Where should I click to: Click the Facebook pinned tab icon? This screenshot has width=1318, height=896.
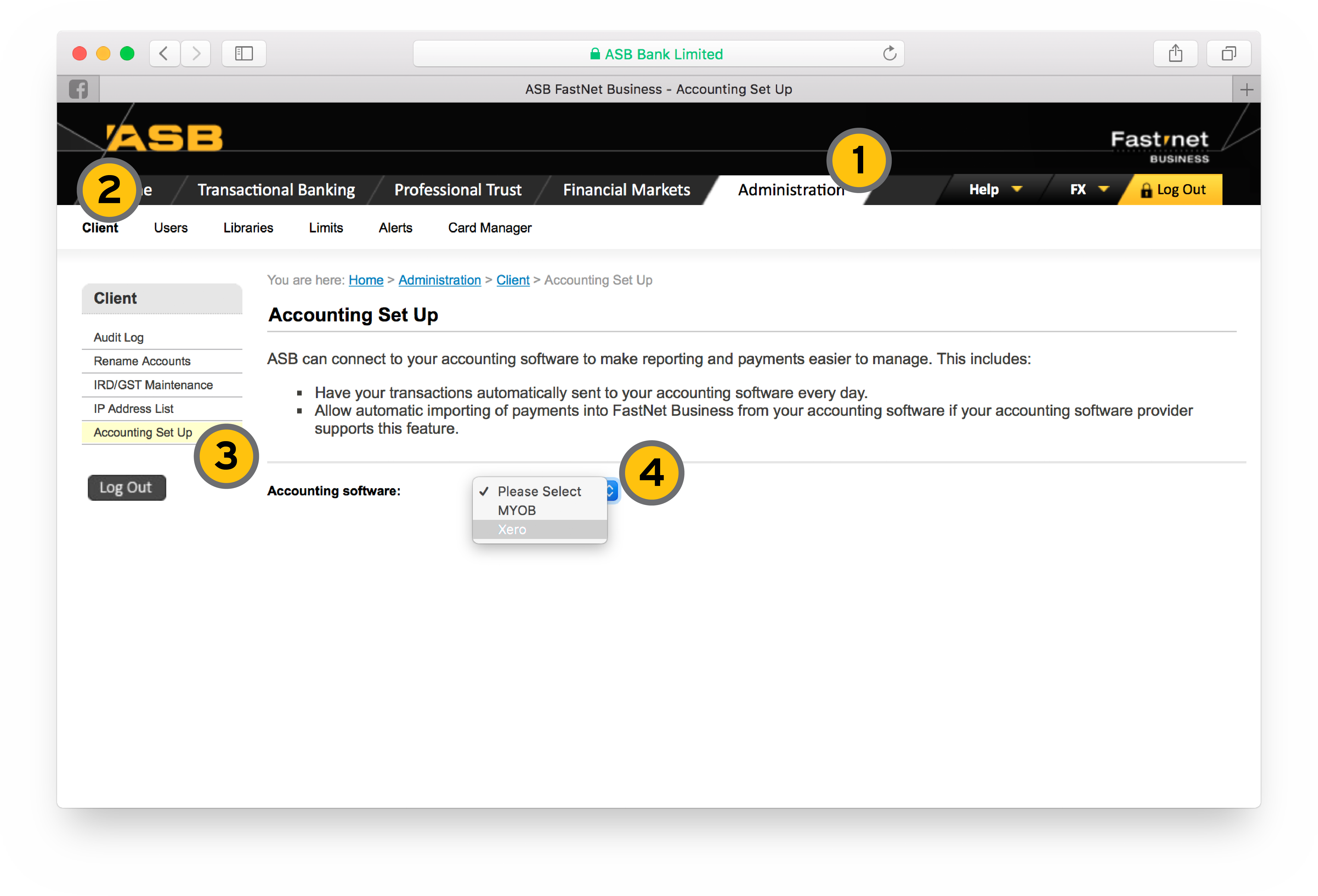tap(78, 89)
